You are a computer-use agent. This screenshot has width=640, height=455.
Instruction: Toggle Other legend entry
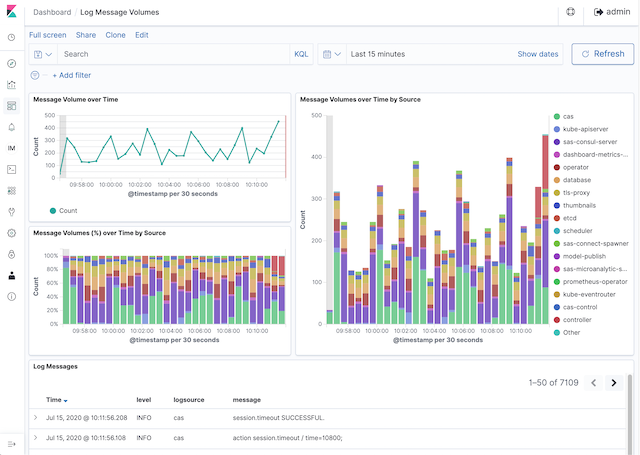tap(567, 333)
